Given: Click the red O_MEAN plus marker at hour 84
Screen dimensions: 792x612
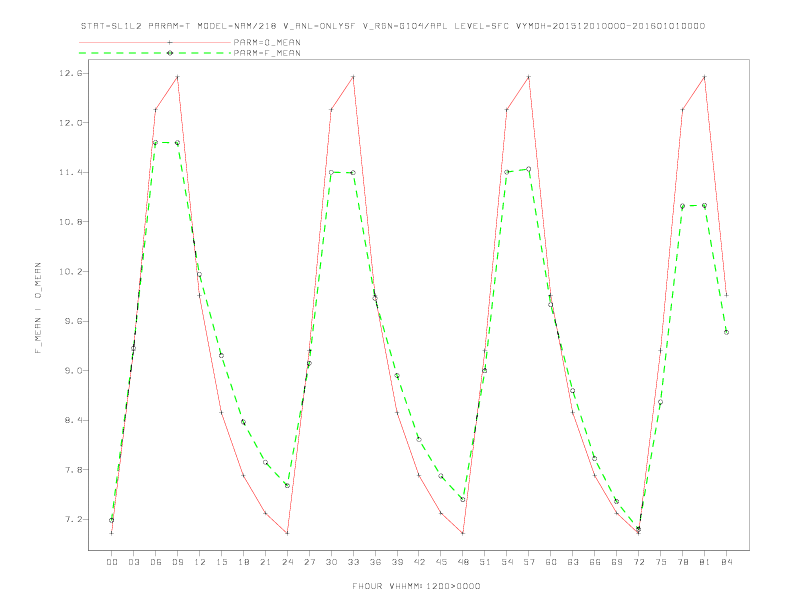Looking at the screenshot, I should point(726,295).
